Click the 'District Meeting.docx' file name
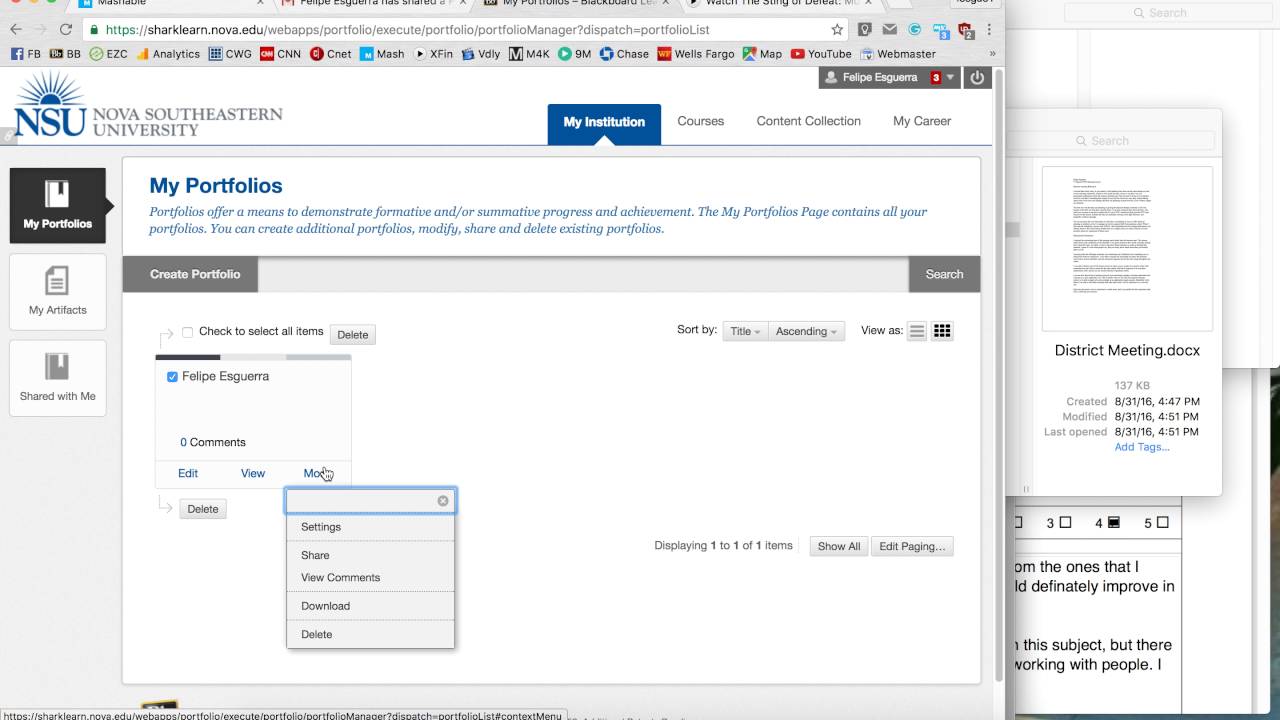Screen dimensions: 1280x720 (1127, 351)
